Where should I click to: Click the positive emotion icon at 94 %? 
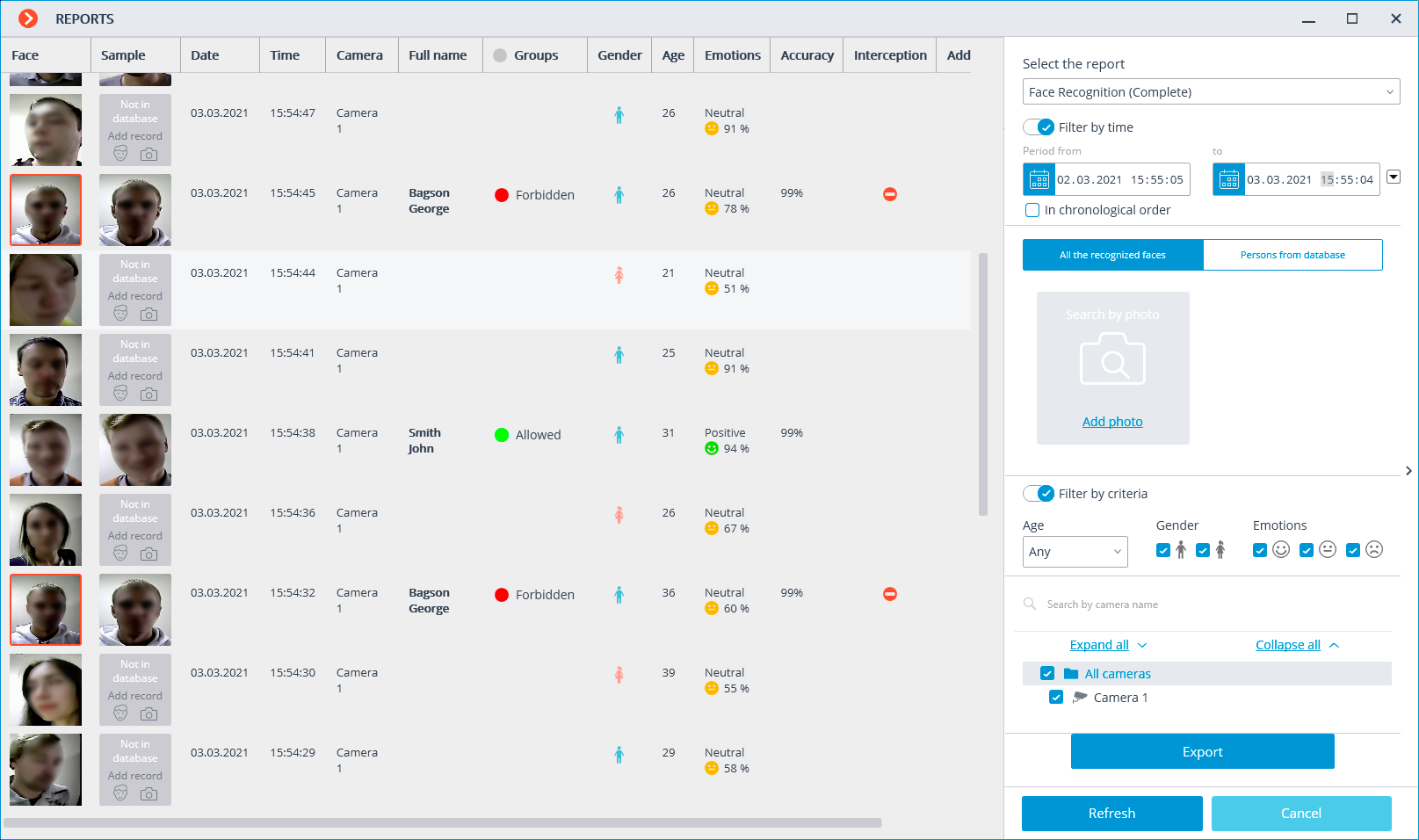(x=712, y=448)
